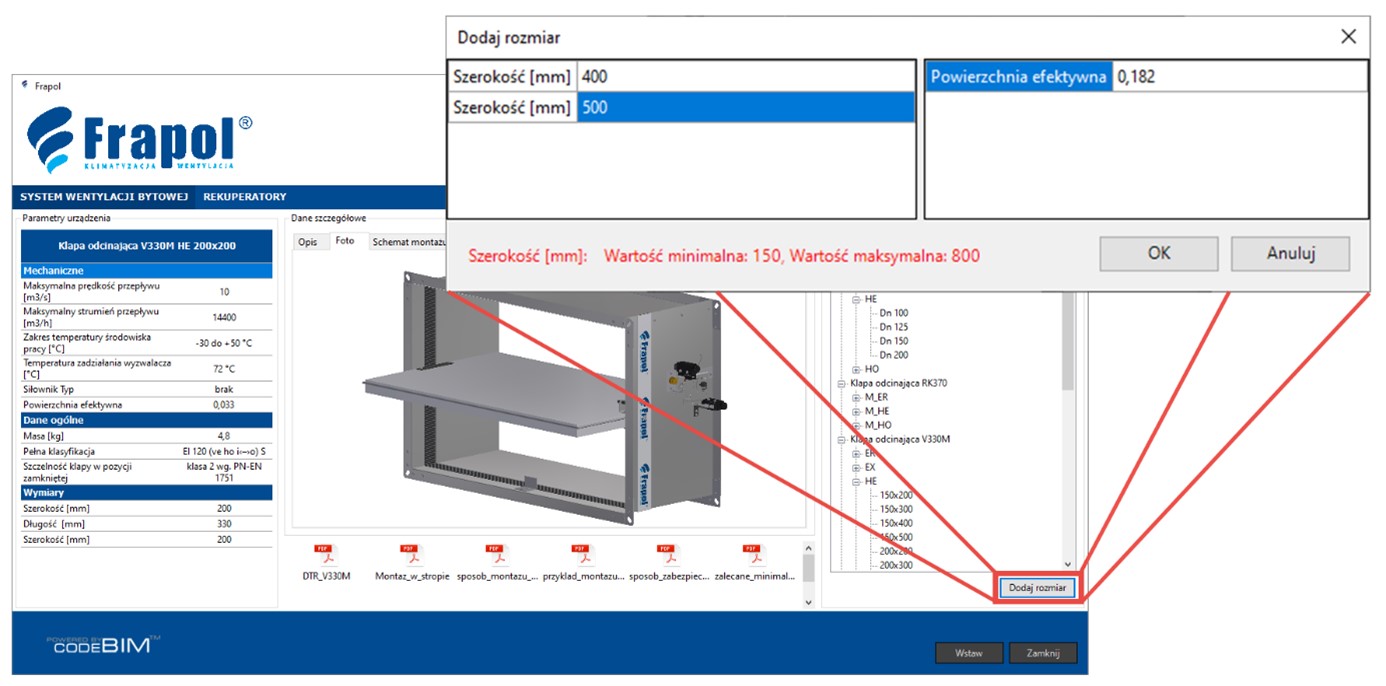The image size is (1386, 686).
Task: Open the SYSTEM WENTYLACJI BYTOWEJ menu
Action: [104, 197]
